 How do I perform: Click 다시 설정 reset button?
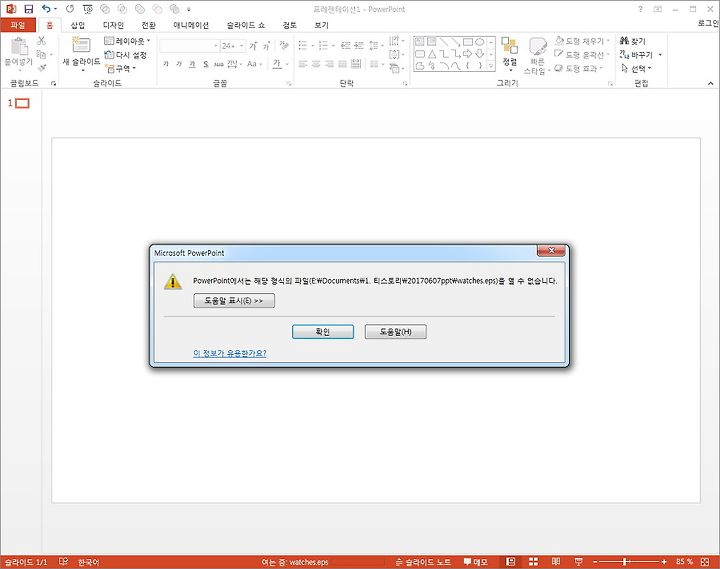coord(125,55)
